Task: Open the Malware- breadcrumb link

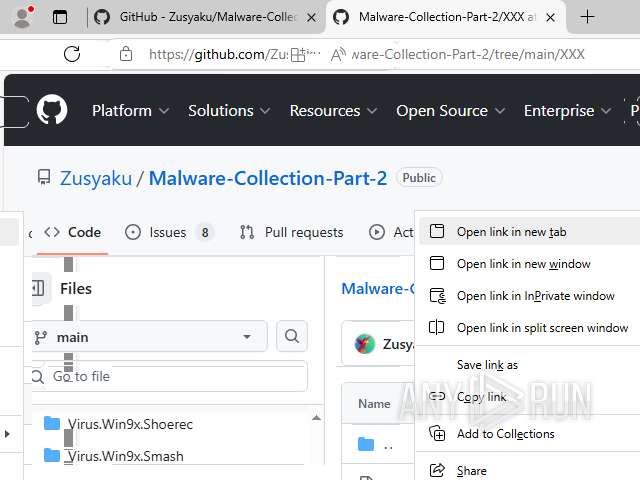Action: point(378,289)
